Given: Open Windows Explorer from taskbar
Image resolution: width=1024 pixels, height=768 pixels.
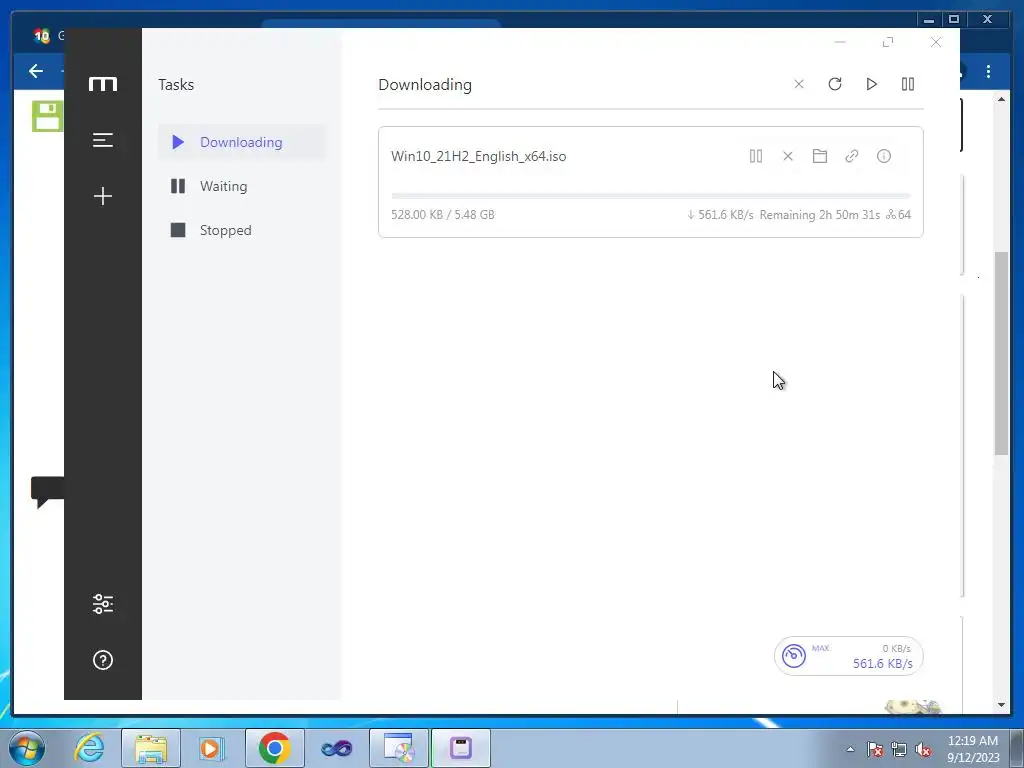Looking at the screenshot, I should (151, 748).
